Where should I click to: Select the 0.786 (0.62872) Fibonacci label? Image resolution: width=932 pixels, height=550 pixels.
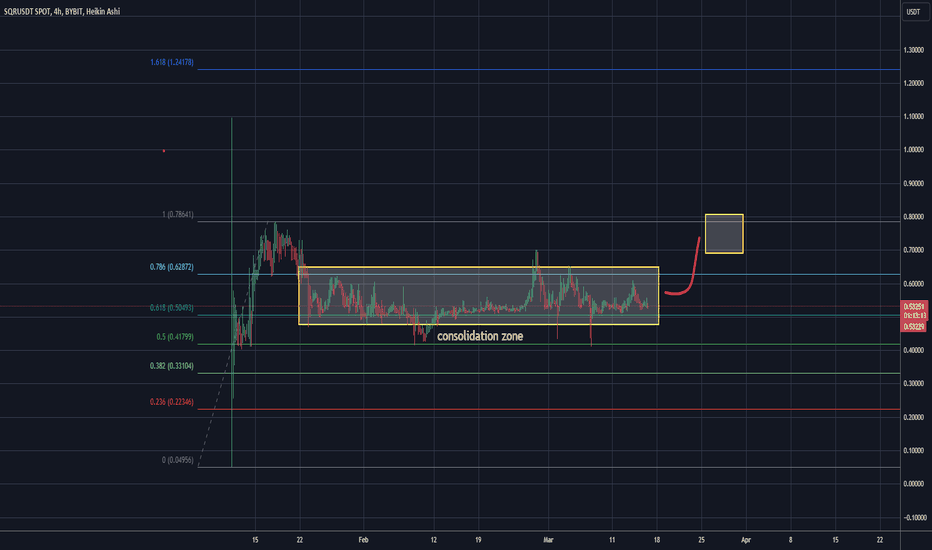(172, 267)
